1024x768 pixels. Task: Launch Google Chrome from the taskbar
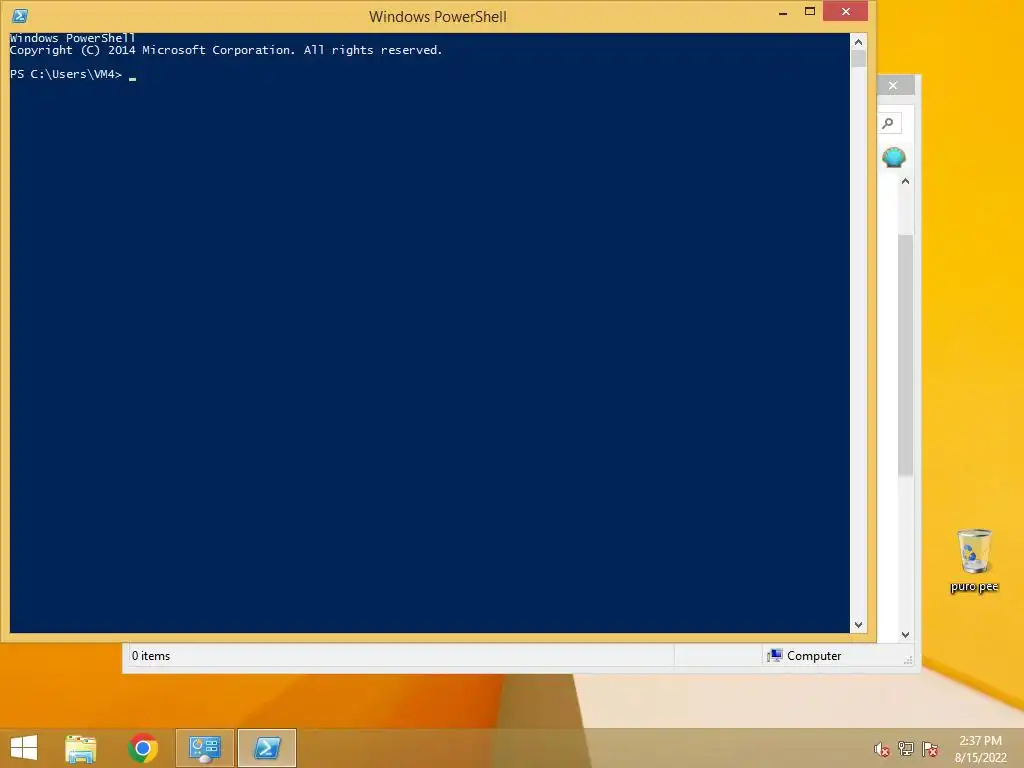[x=142, y=748]
